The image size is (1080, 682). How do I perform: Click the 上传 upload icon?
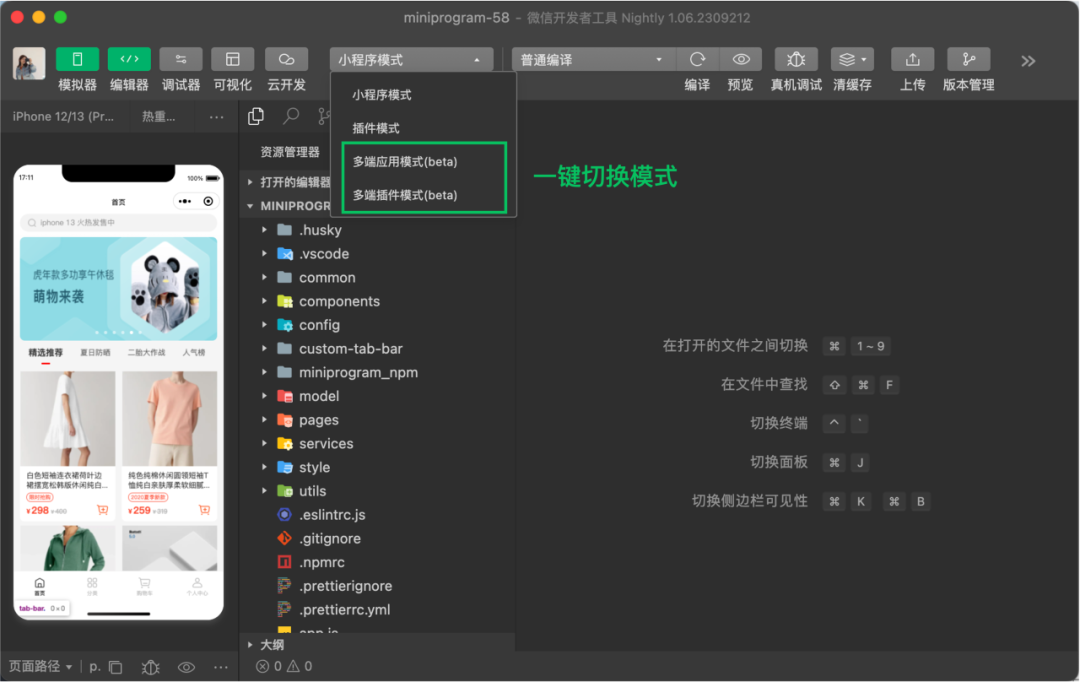coord(912,59)
